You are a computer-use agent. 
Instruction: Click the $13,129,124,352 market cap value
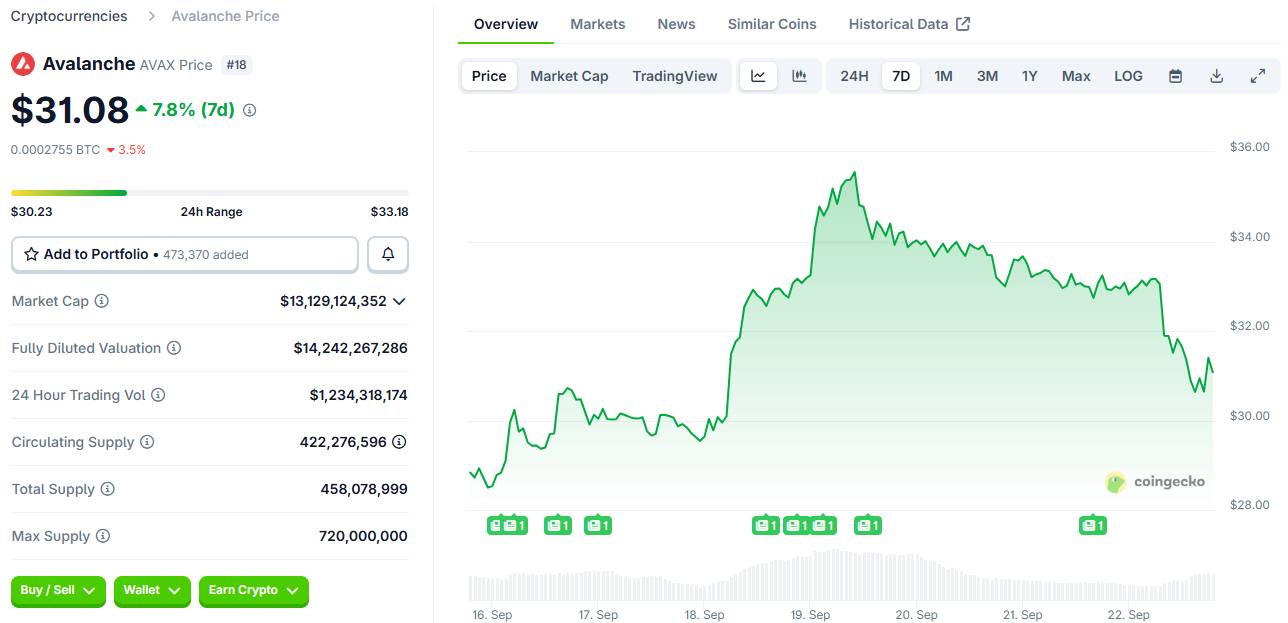[x=333, y=301]
